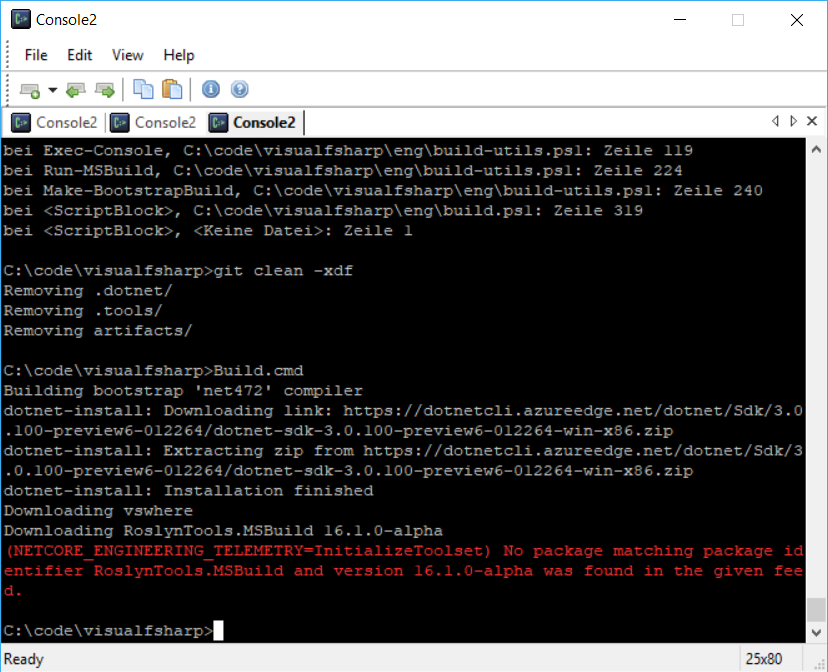
Task: Click the console icon on the first Console2 tab
Action: pyautogui.click(x=22, y=121)
